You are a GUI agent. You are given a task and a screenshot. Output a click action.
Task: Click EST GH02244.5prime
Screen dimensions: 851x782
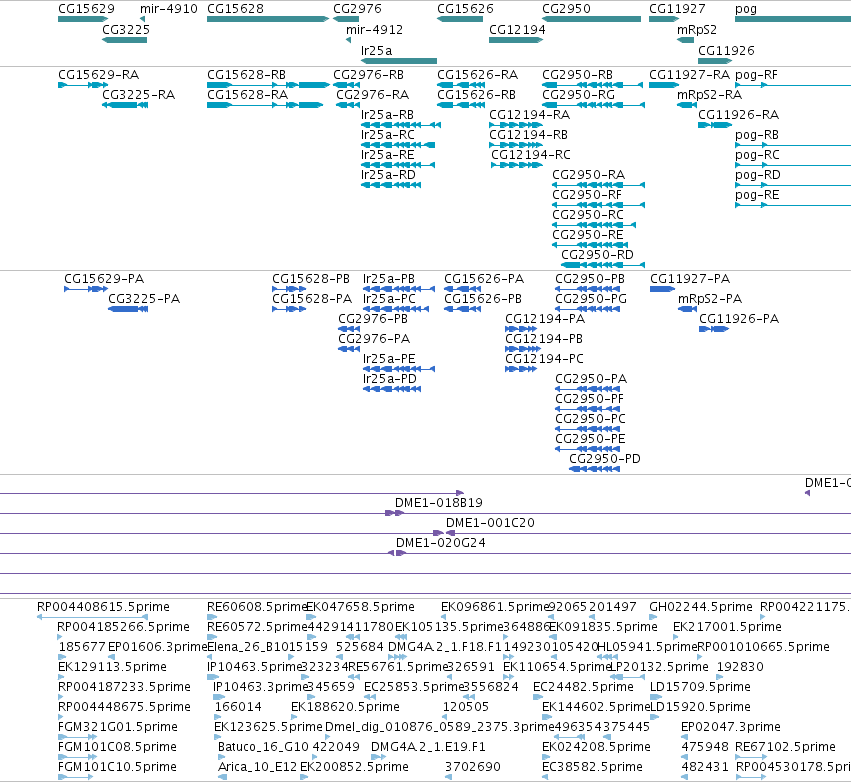click(701, 606)
